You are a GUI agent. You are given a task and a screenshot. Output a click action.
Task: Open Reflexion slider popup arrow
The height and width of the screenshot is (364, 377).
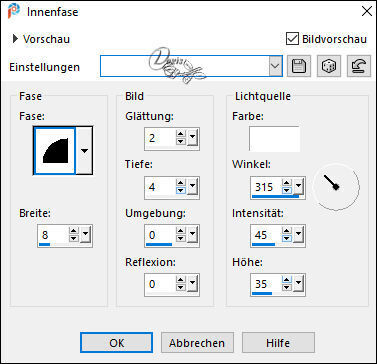point(192,284)
